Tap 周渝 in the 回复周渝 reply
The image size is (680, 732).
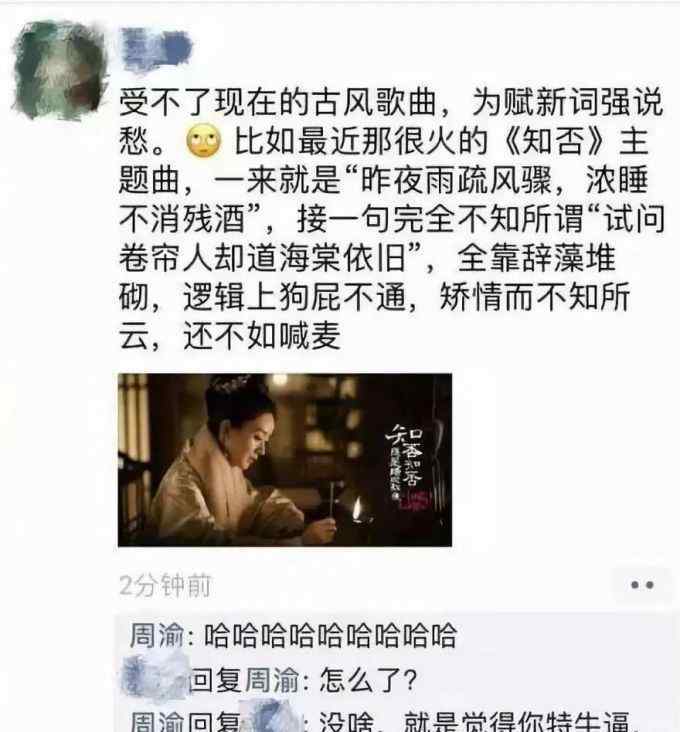(272, 680)
